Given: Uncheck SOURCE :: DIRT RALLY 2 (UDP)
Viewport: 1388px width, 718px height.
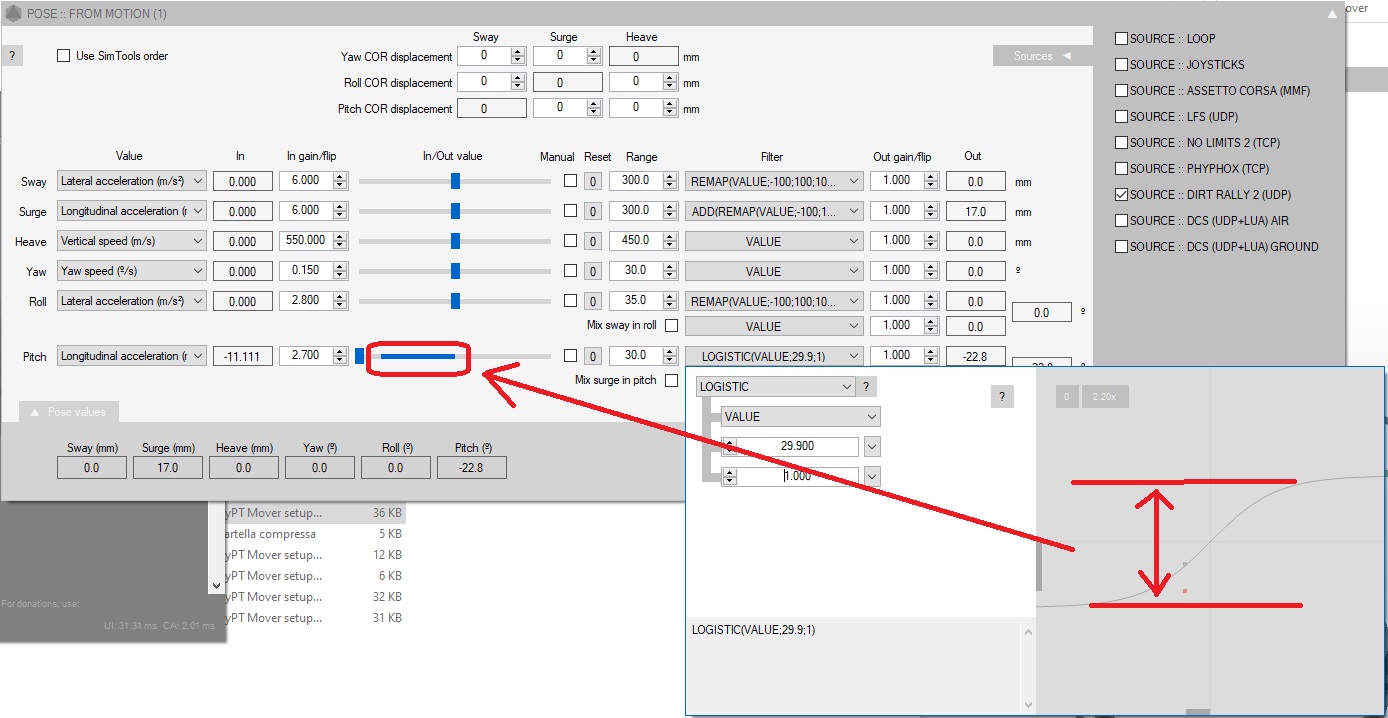Looking at the screenshot, I should coord(1121,195).
